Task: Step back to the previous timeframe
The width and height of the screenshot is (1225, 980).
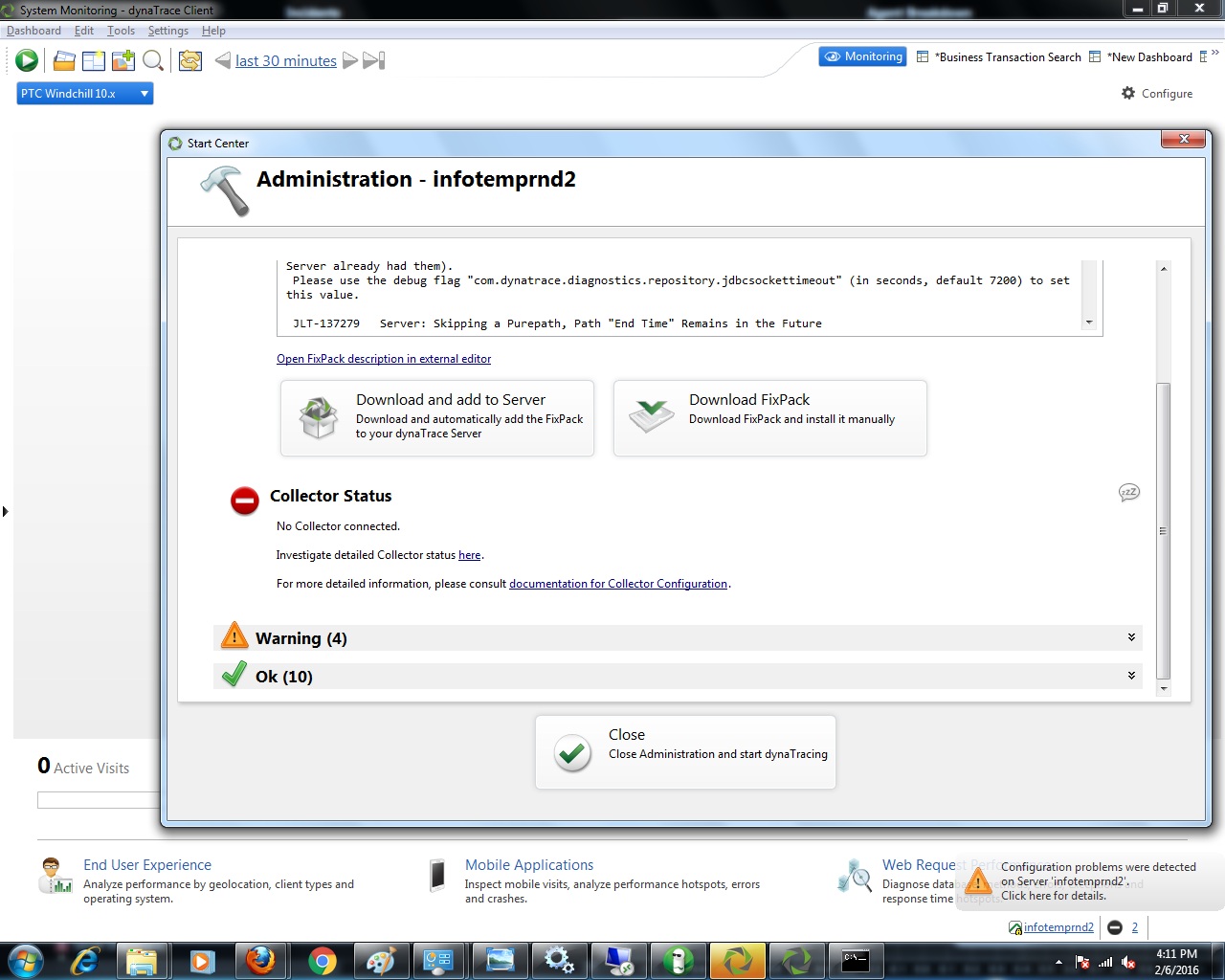Action: [223, 60]
